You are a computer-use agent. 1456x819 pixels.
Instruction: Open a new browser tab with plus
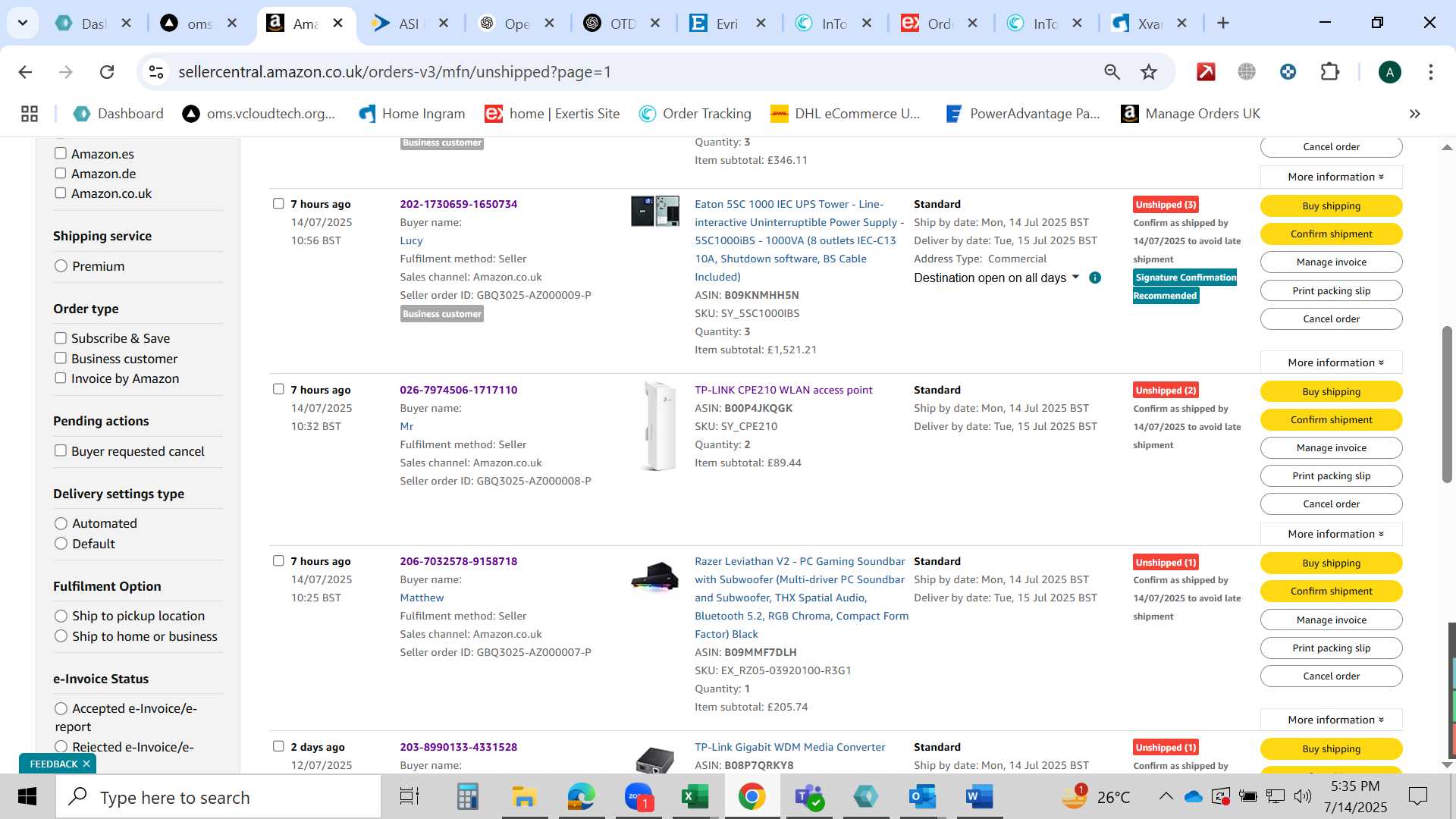[1222, 24]
